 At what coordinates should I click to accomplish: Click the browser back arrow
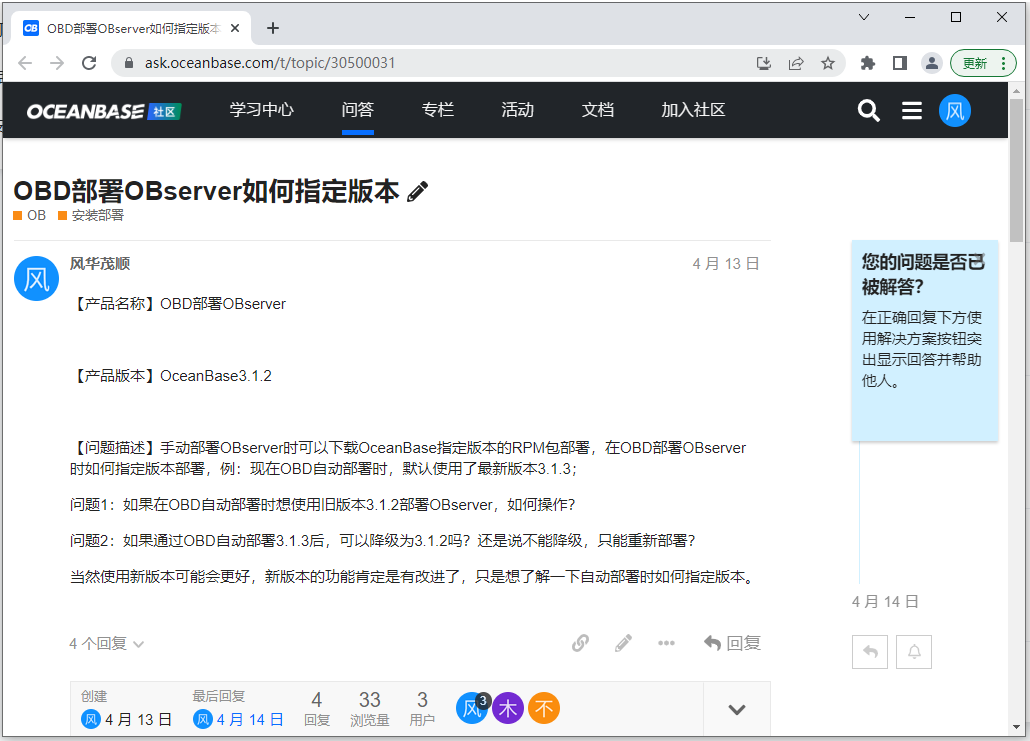point(25,63)
